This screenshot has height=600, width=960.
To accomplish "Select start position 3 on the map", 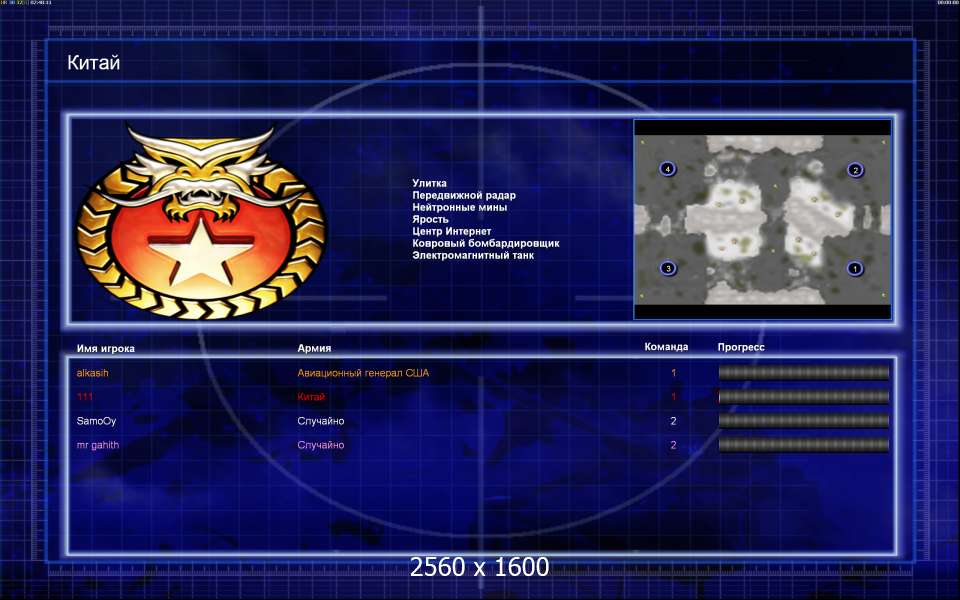I will point(668,268).
